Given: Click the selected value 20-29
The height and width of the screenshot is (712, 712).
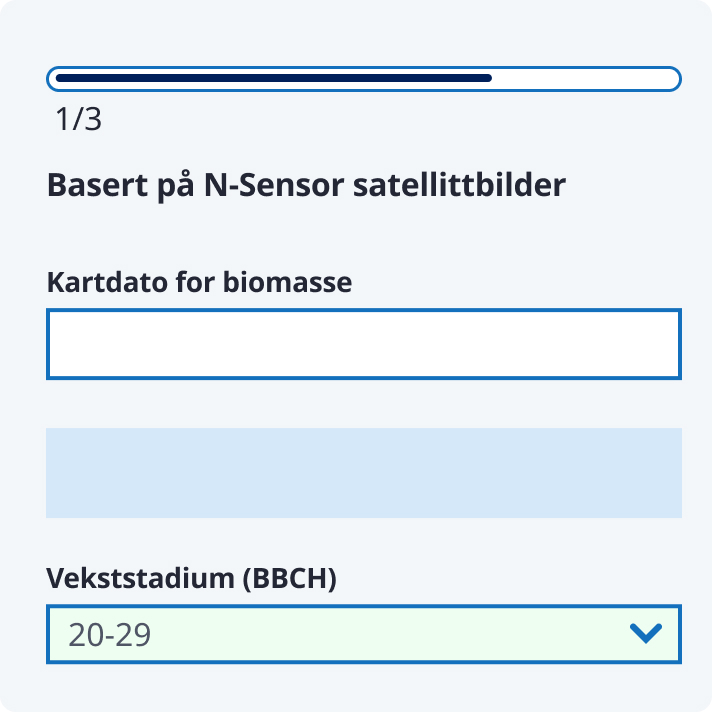Looking at the screenshot, I should point(110,634).
